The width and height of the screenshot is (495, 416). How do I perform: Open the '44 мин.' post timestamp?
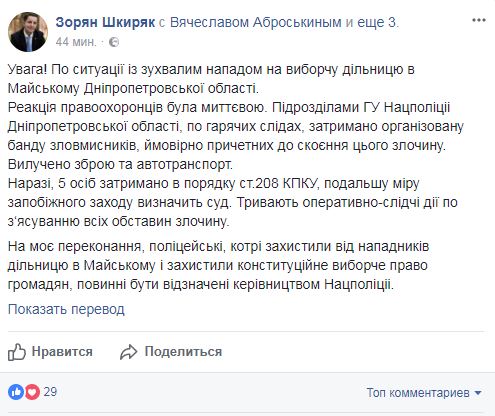pos(76,42)
